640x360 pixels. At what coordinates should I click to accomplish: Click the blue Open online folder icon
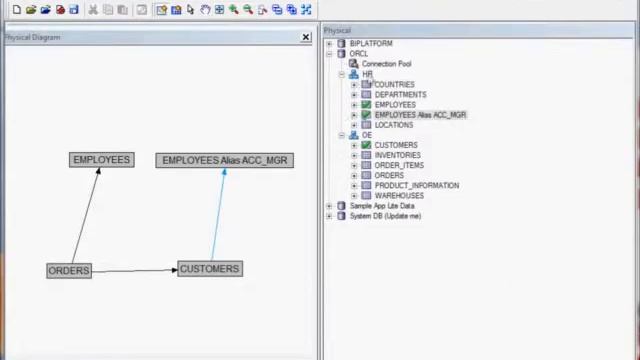click(45, 9)
